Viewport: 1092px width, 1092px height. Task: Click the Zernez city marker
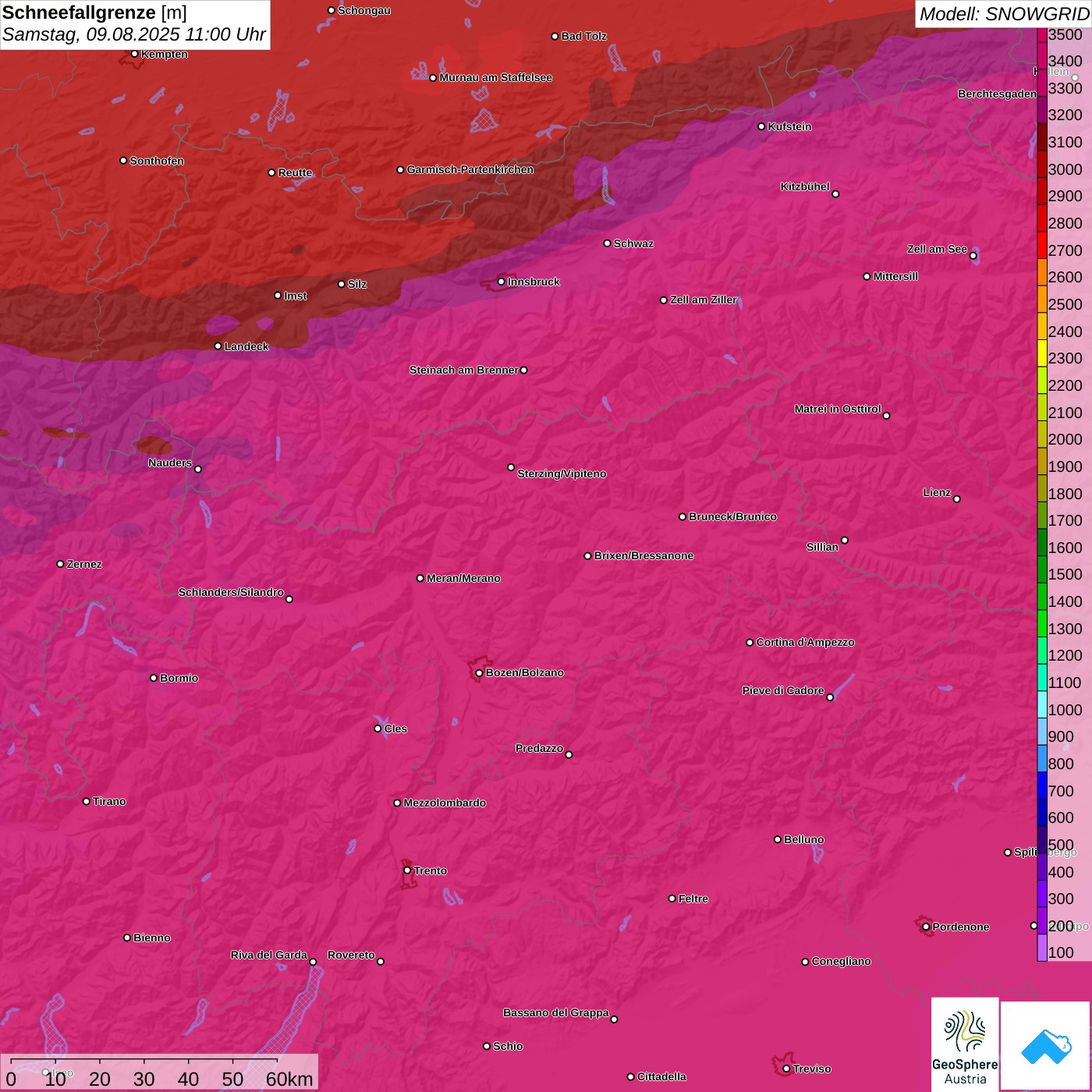pyautogui.click(x=60, y=563)
